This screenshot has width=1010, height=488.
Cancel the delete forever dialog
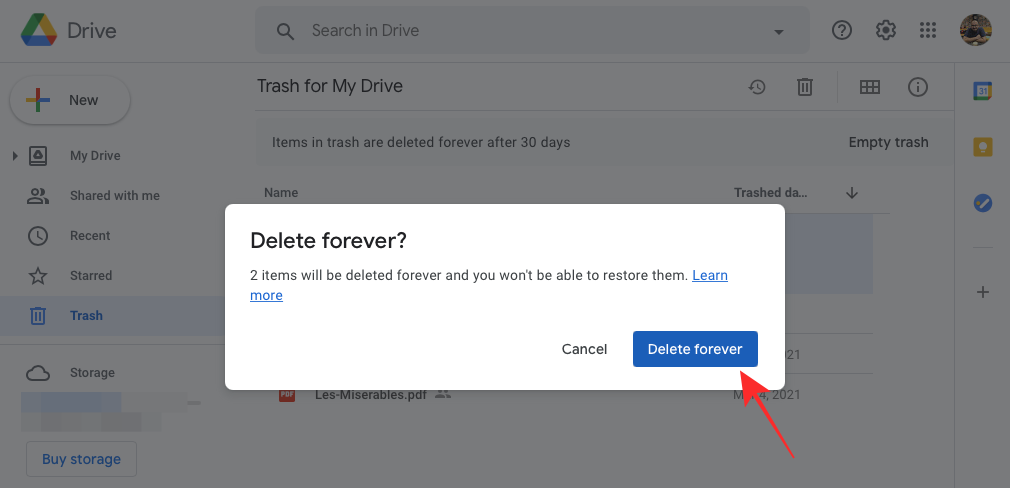(584, 349)
